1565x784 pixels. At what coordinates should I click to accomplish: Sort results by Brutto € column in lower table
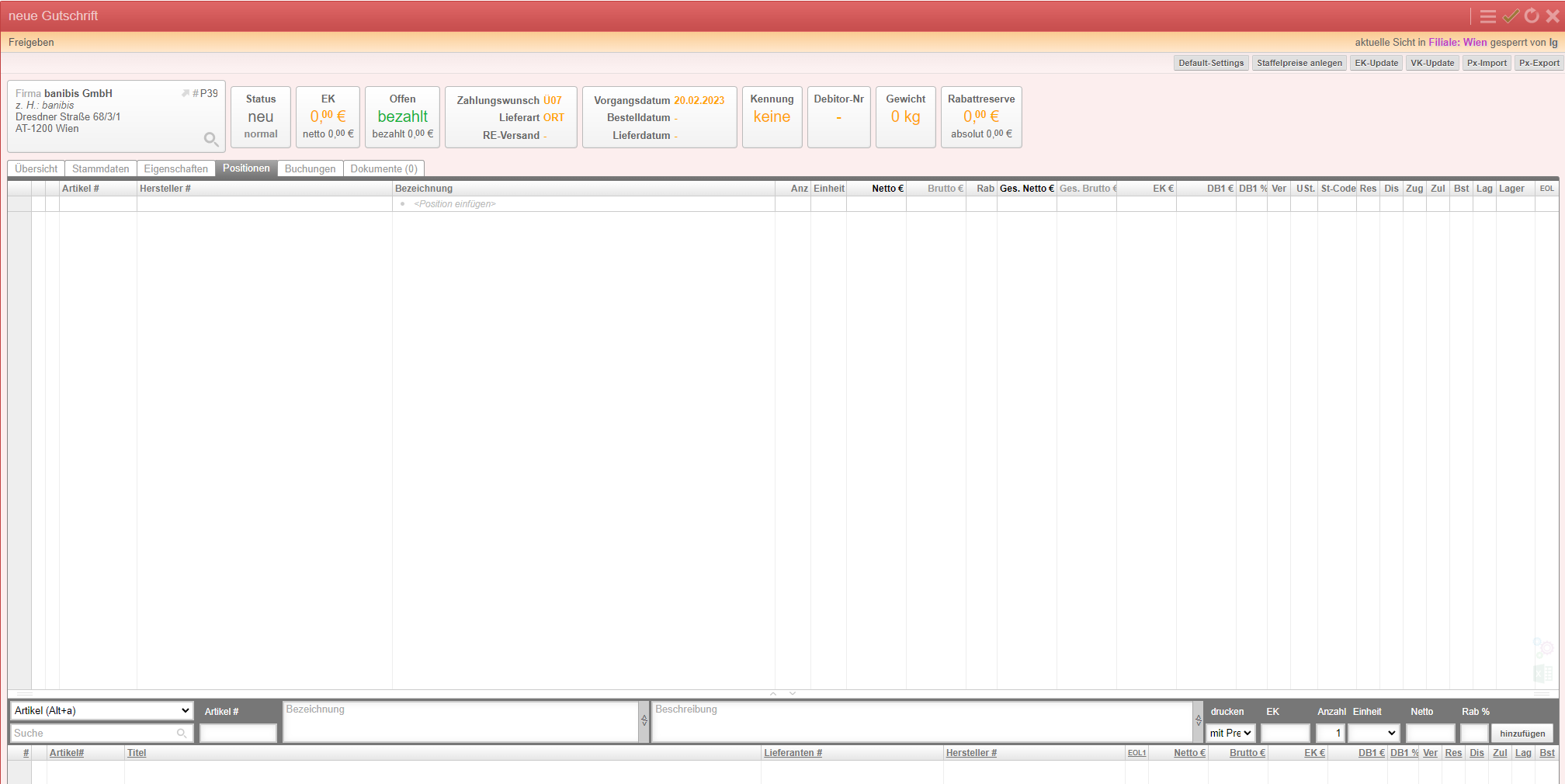click(1247, 753)
